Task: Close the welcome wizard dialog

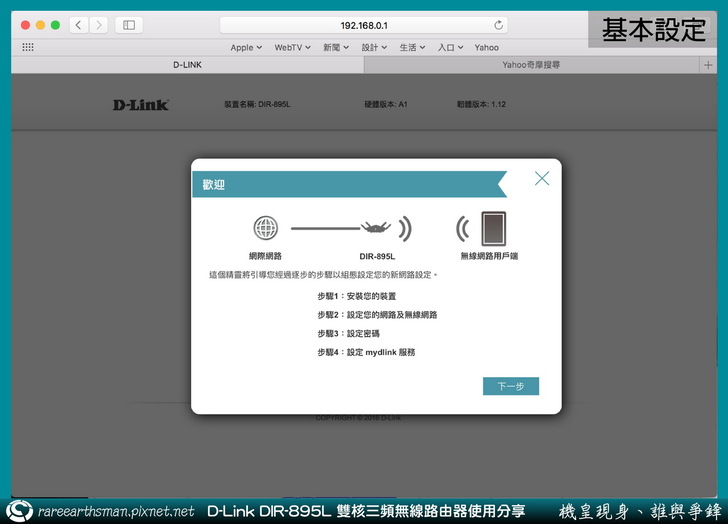Action: coord(542,178)
